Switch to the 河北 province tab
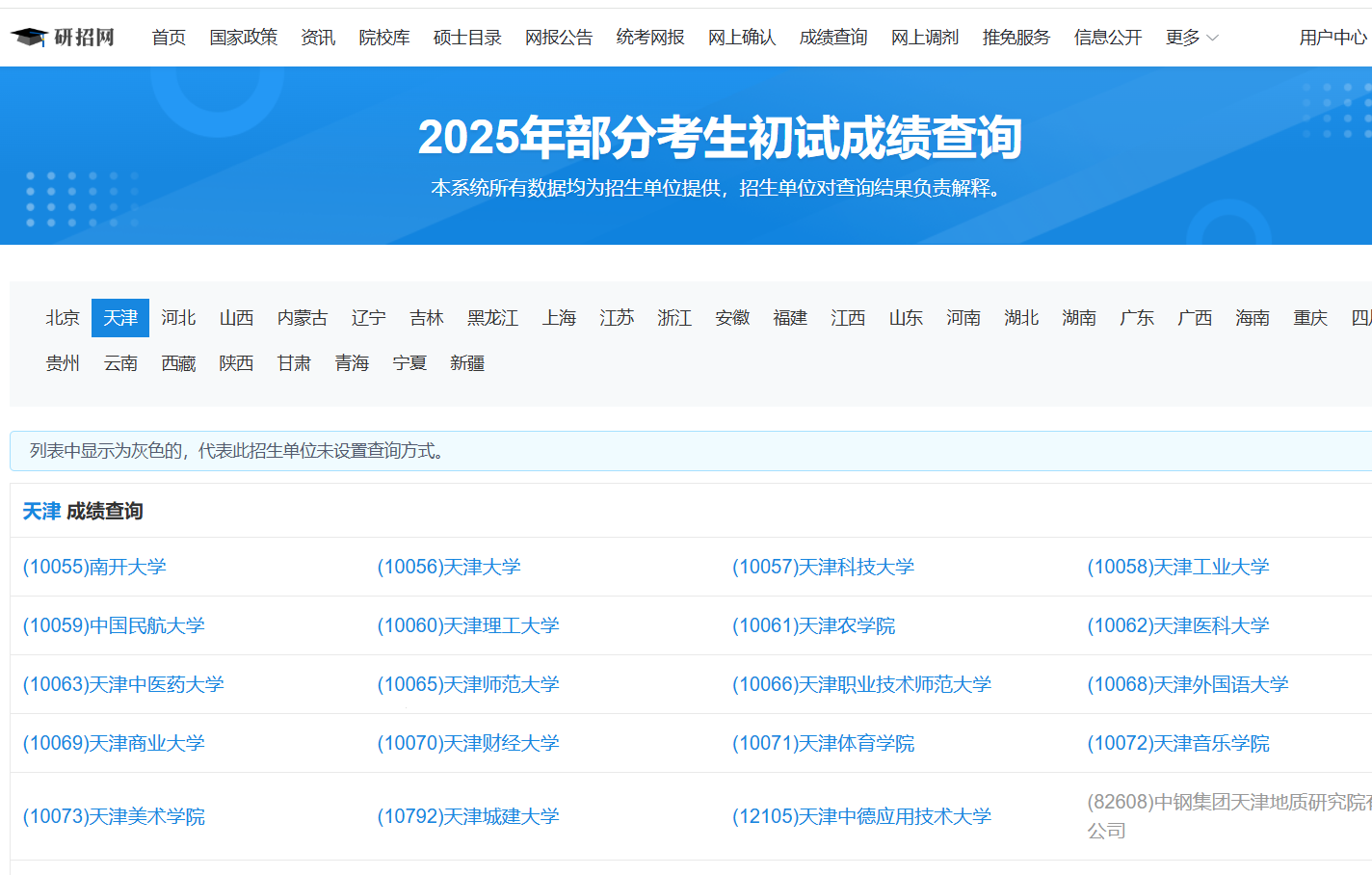 tap(178, 318)
